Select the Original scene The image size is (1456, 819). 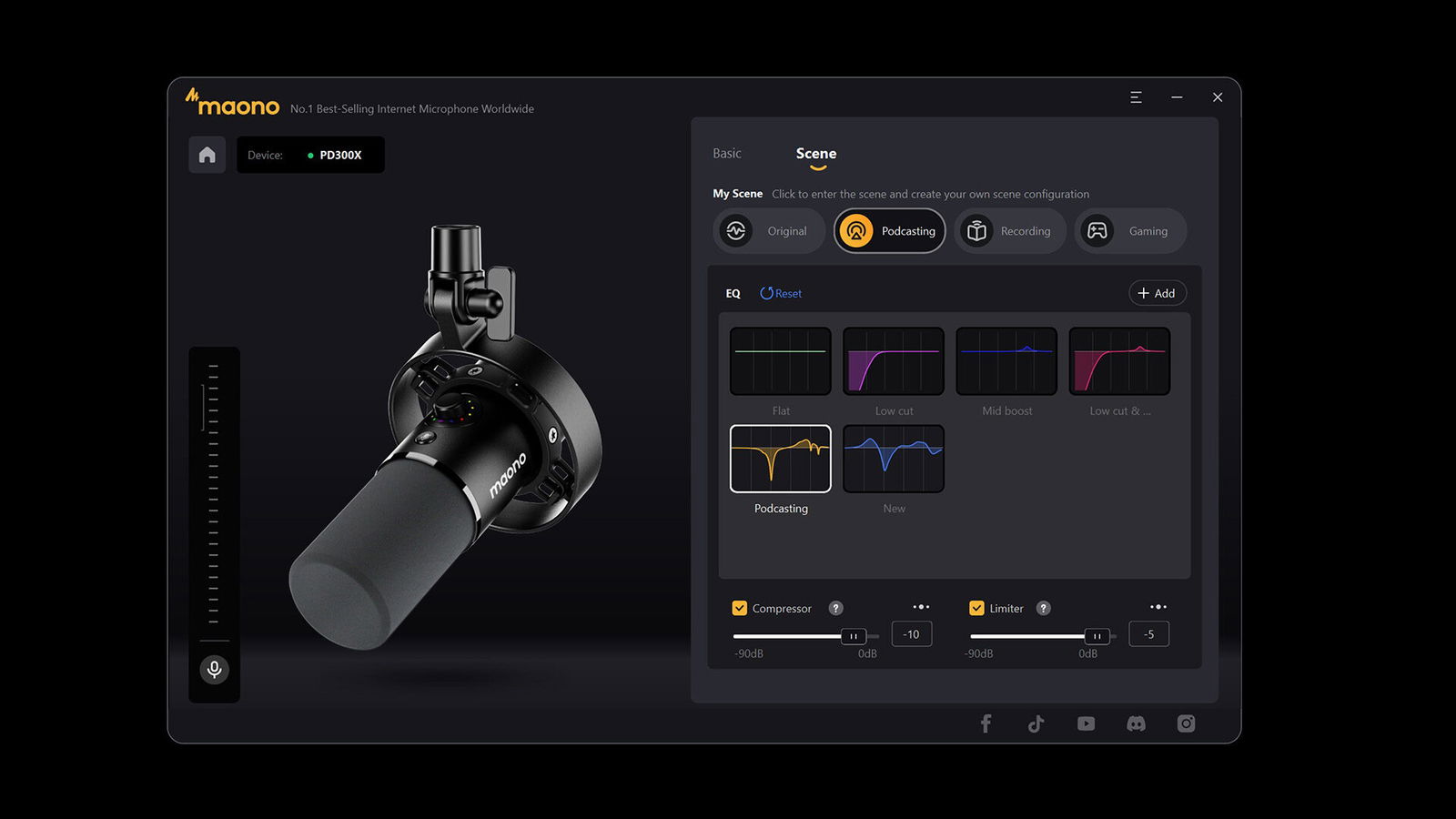pos(769,231)
